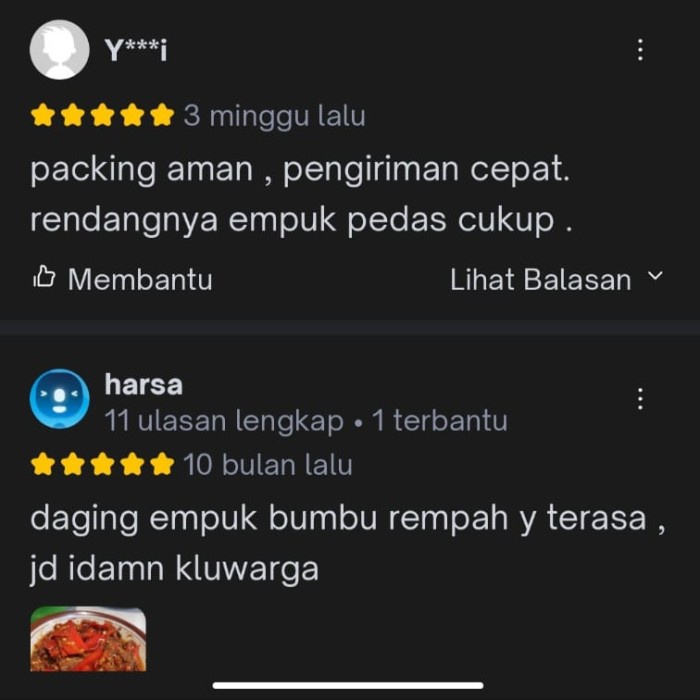Image resolution: width=700 pixels, height=700 pixels.
Task: Tap the white home indicator bar
Action: click(348, 685)
